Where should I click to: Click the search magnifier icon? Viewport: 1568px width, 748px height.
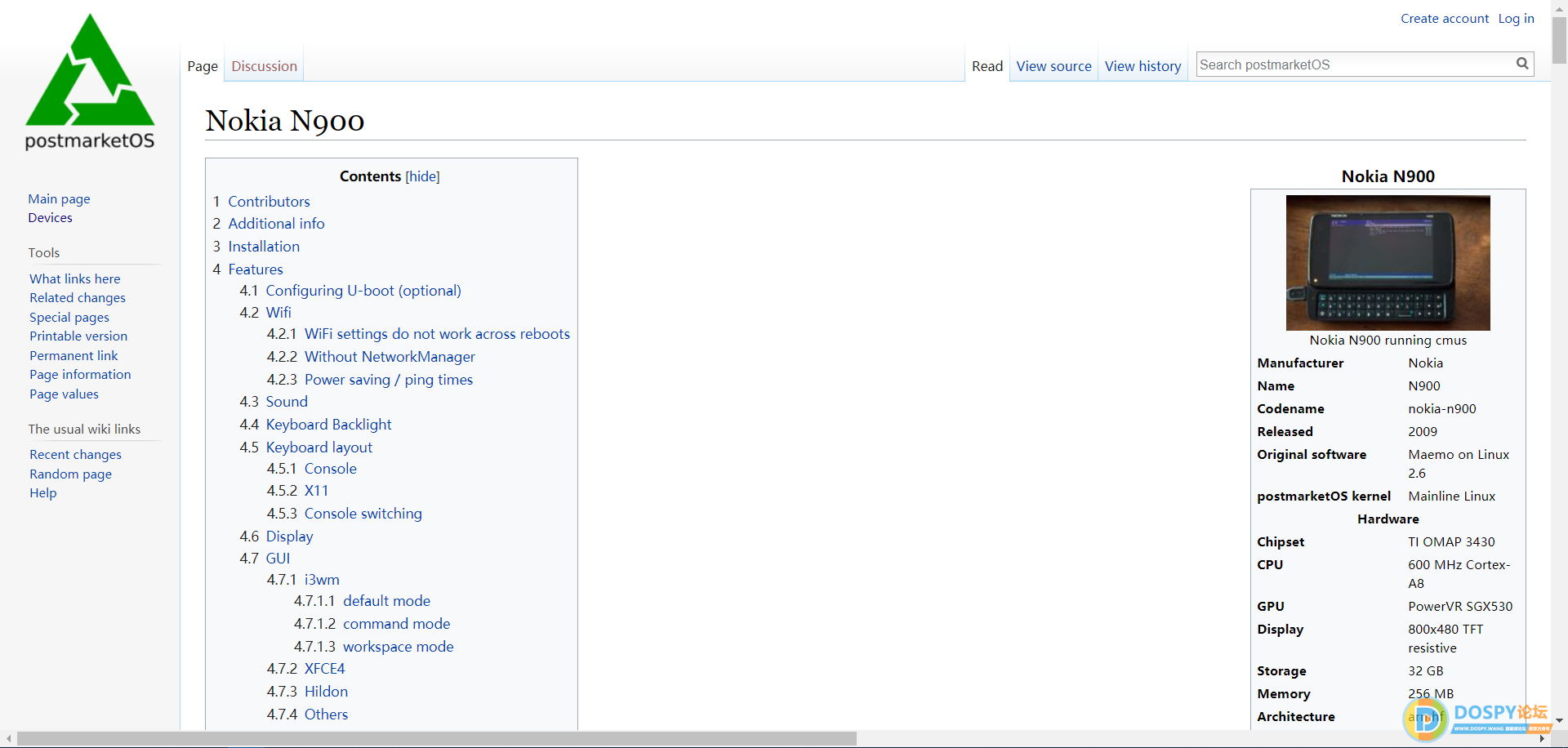pos(1521,64)
